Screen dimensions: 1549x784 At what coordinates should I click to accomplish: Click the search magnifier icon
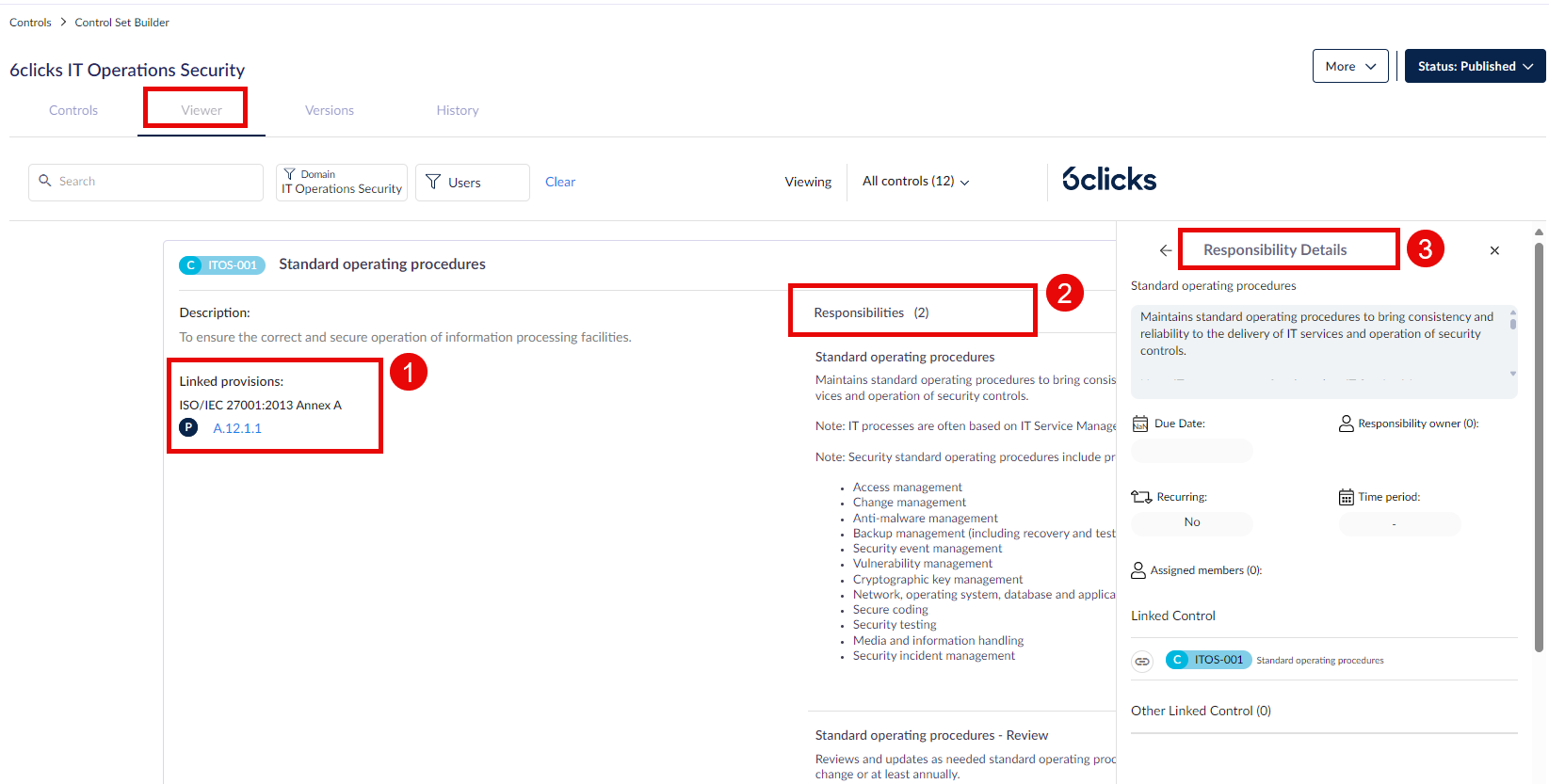(x=44, y=181)
